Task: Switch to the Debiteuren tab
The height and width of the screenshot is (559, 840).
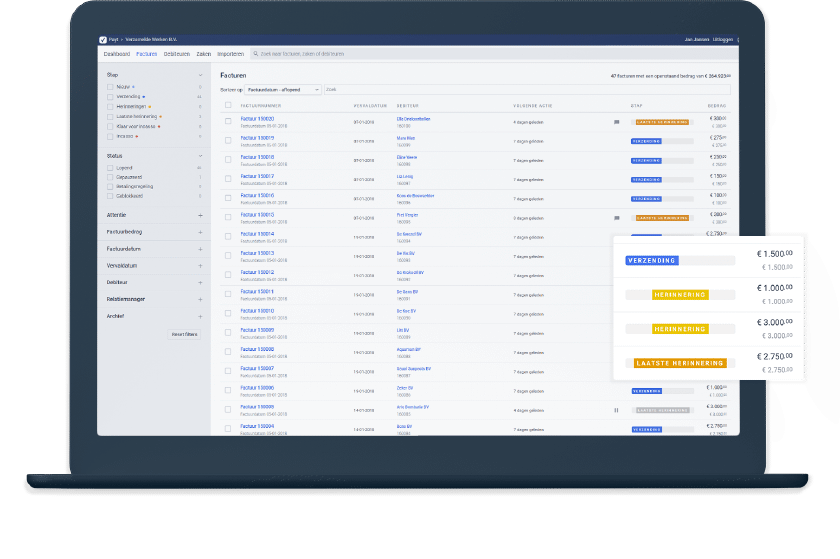Action: tap(177, 54)
